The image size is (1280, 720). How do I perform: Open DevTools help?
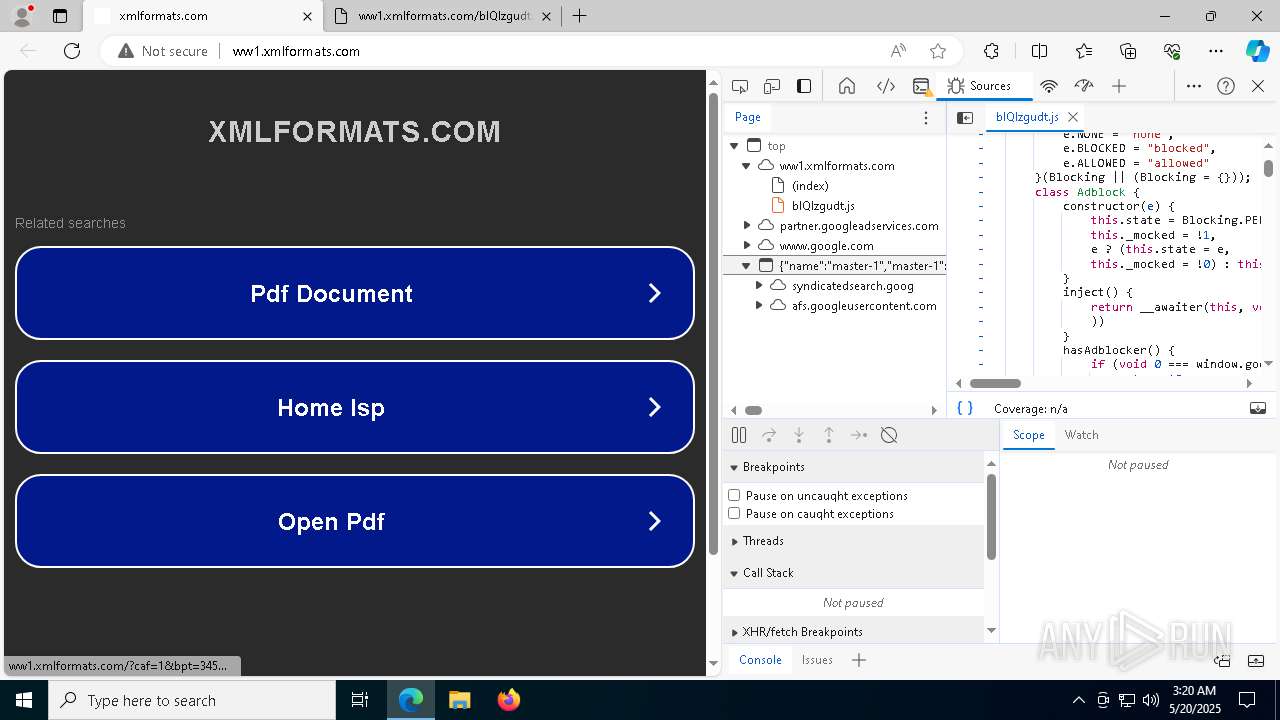pyautogui.click(x=1226, y=86)
